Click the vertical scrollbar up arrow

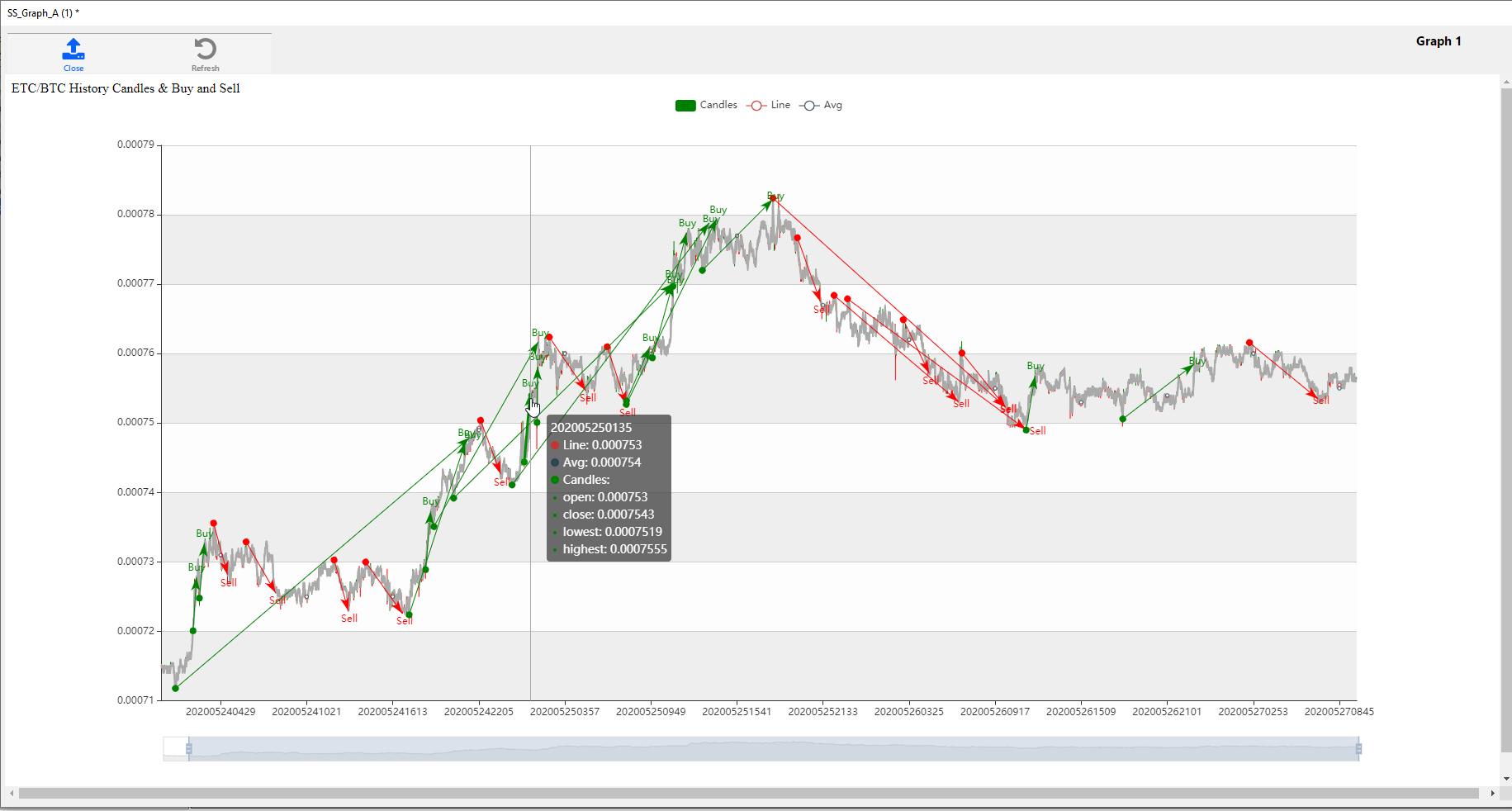1506,83
